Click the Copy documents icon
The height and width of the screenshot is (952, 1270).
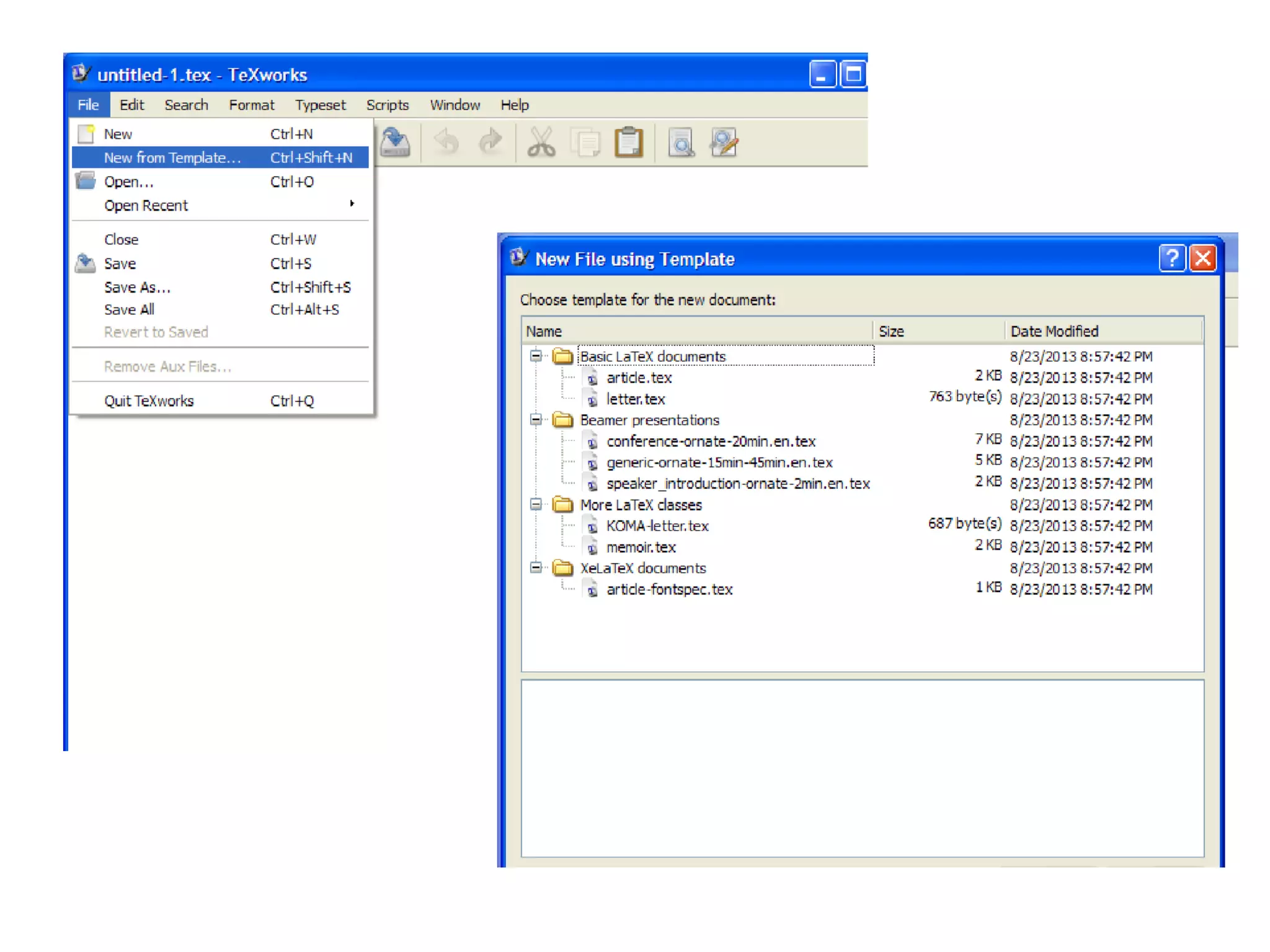[585, 143]
